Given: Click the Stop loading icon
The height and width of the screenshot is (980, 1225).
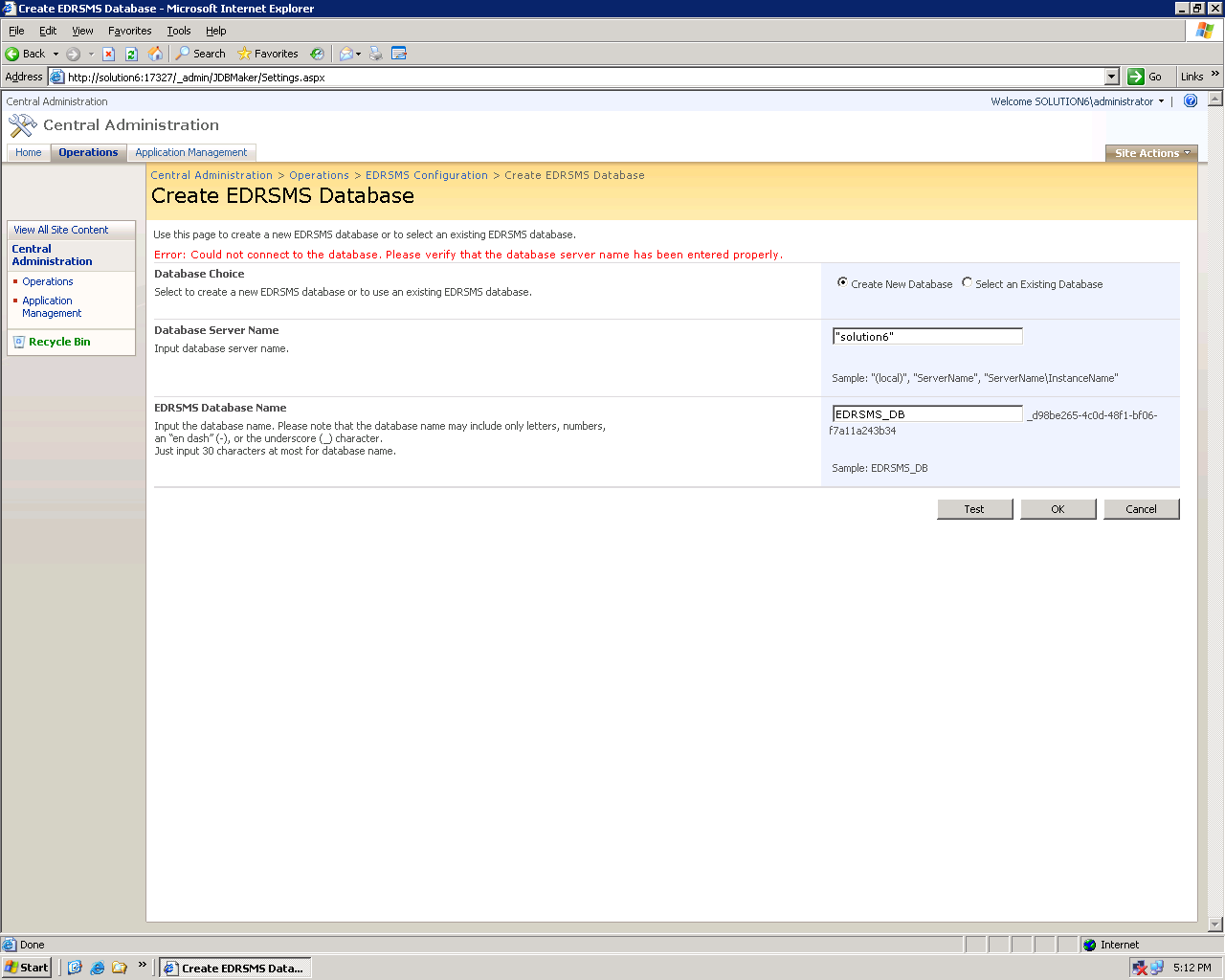Looking at the screenshot, I should [108, 54].
